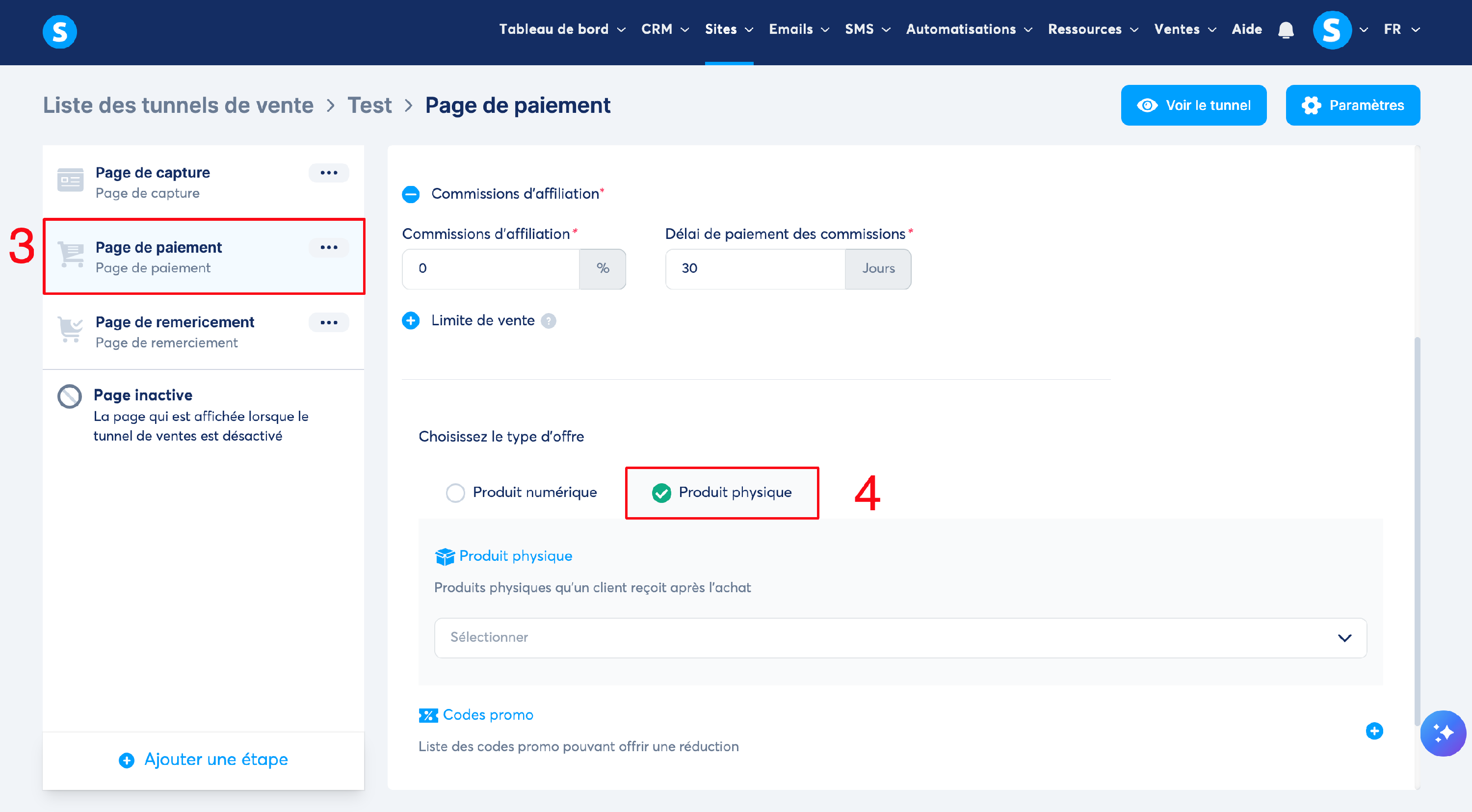Viewport: 1472px width, 812px height.
Task: Open three-dots menu for Page de capture
Action: click(x=329, y=173)
